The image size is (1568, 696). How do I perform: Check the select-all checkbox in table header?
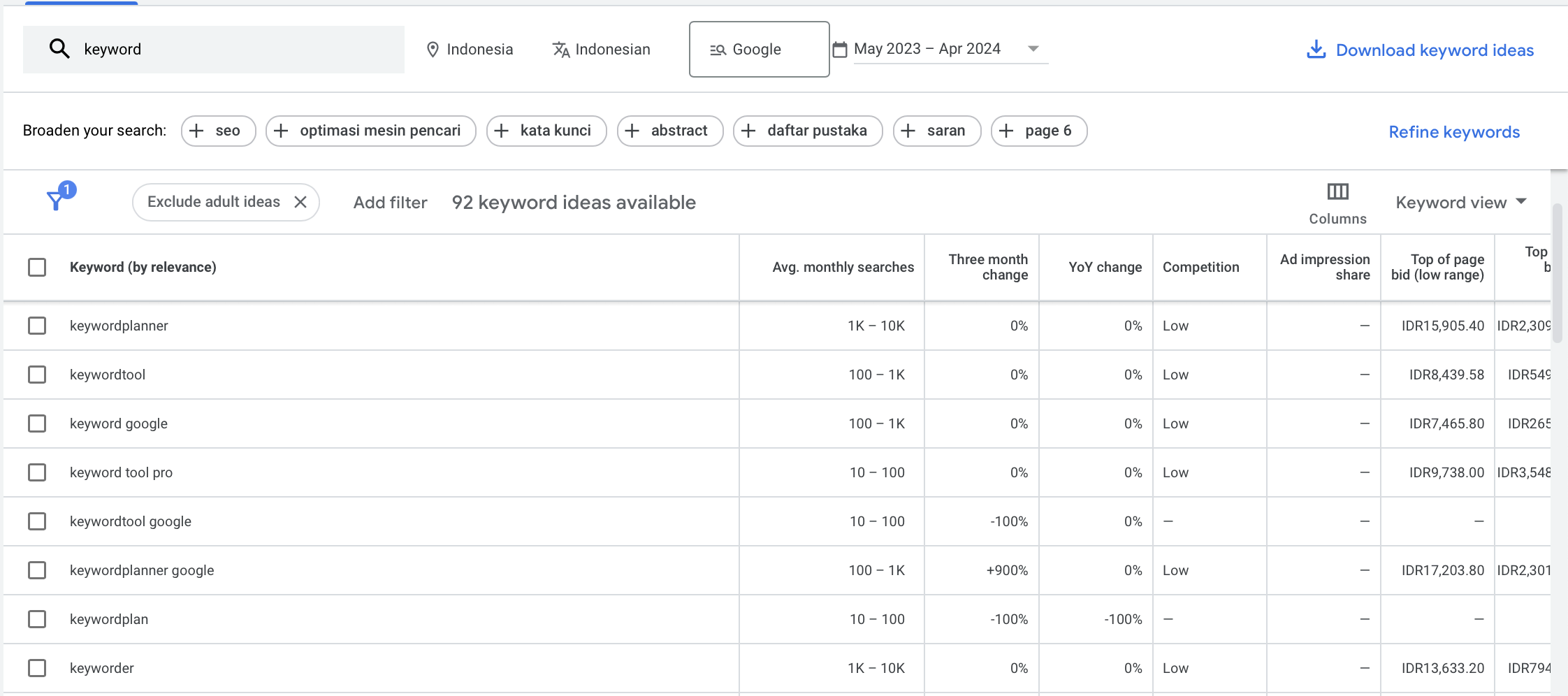pyautogui.click(x=36, y=267)
